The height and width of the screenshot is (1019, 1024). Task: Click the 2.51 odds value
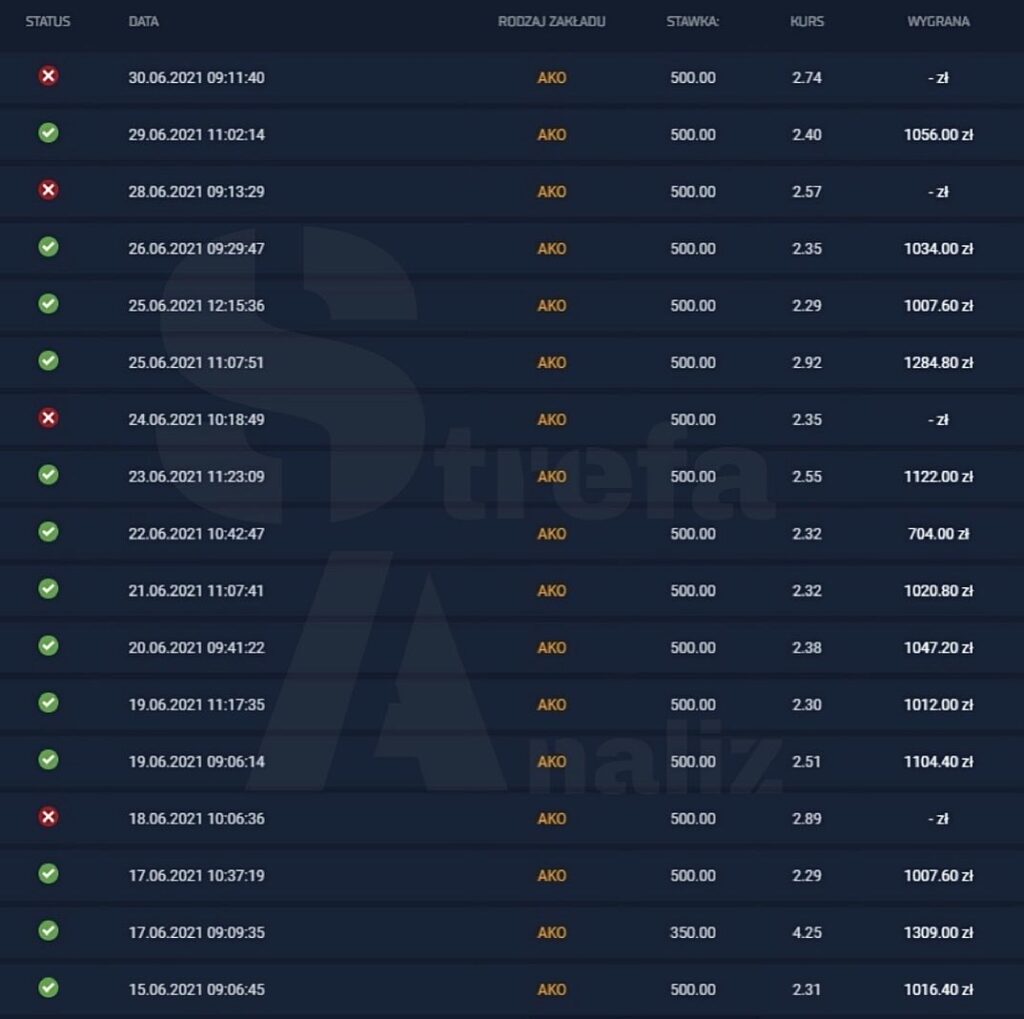(807, 762)
